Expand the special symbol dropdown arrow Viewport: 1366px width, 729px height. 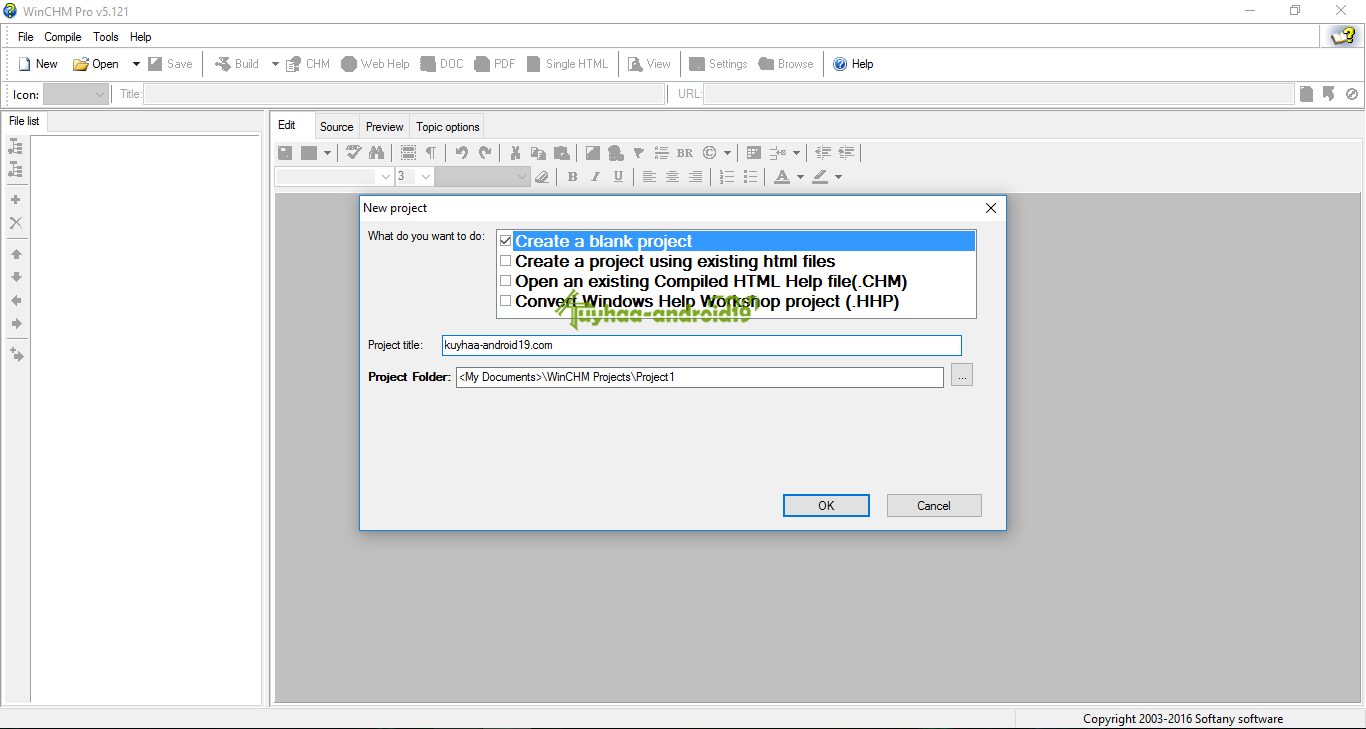(727, 153)
